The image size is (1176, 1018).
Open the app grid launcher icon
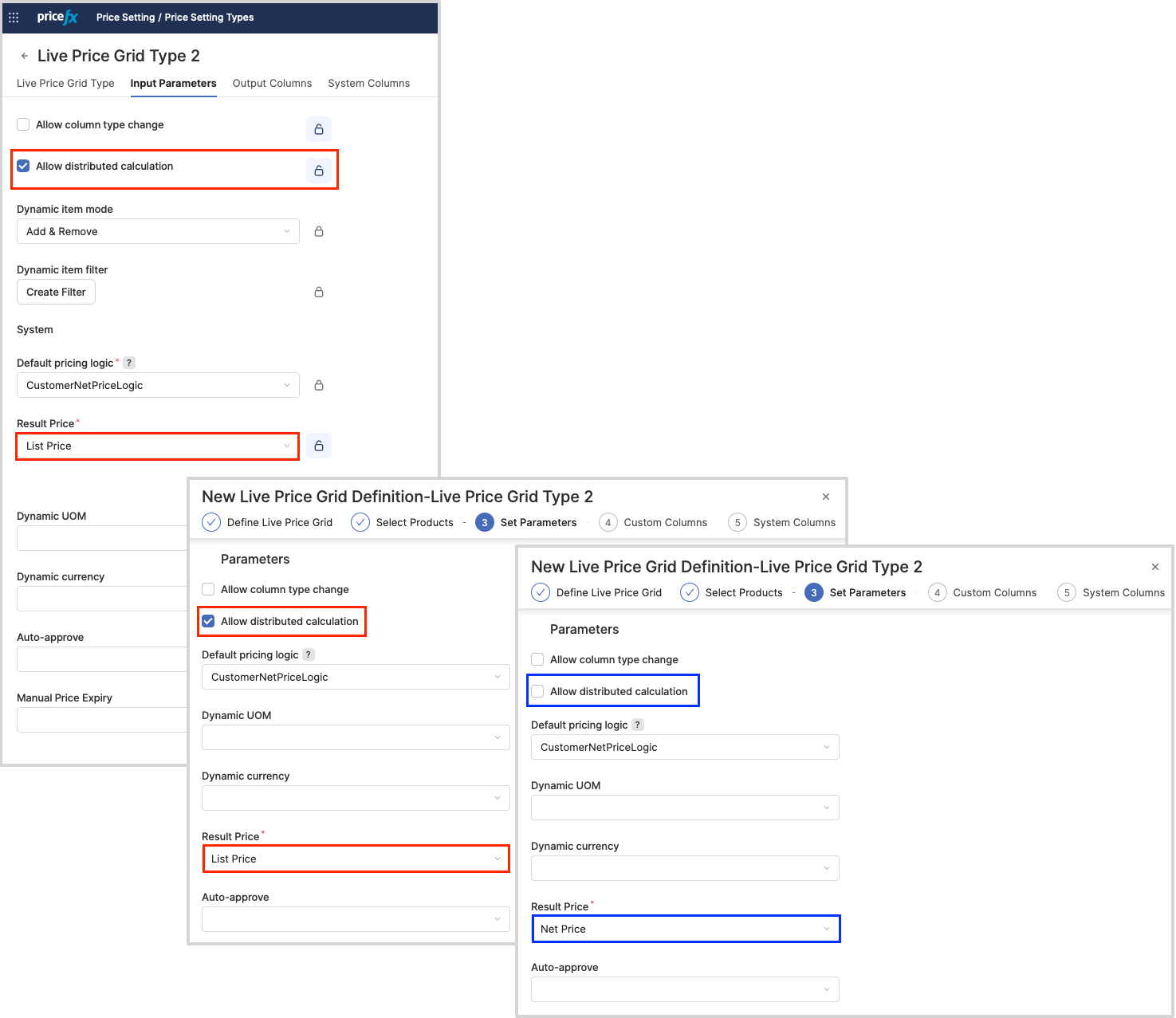(14, 18)
